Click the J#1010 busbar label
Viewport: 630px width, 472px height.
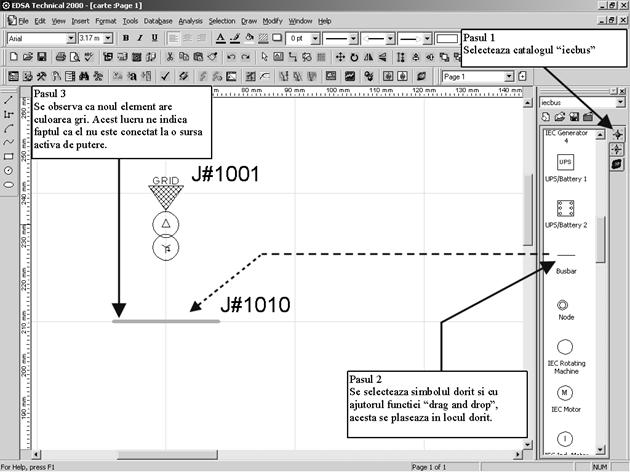[255, 305]
